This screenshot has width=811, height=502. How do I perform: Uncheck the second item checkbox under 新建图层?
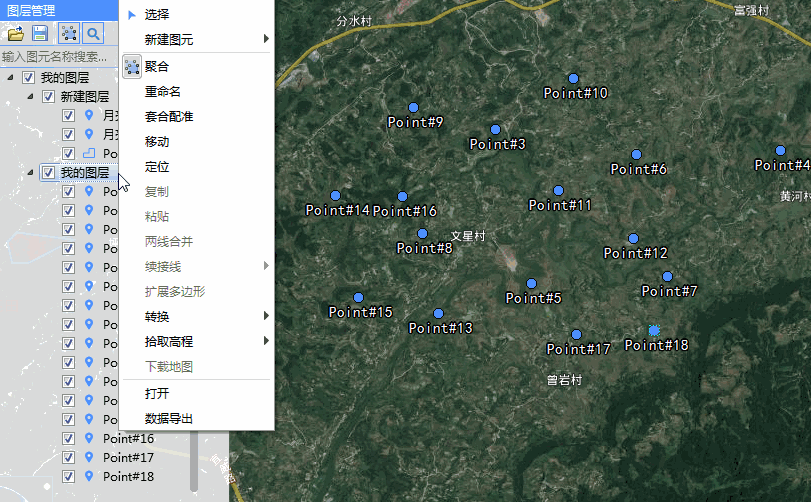click(68, 134)
